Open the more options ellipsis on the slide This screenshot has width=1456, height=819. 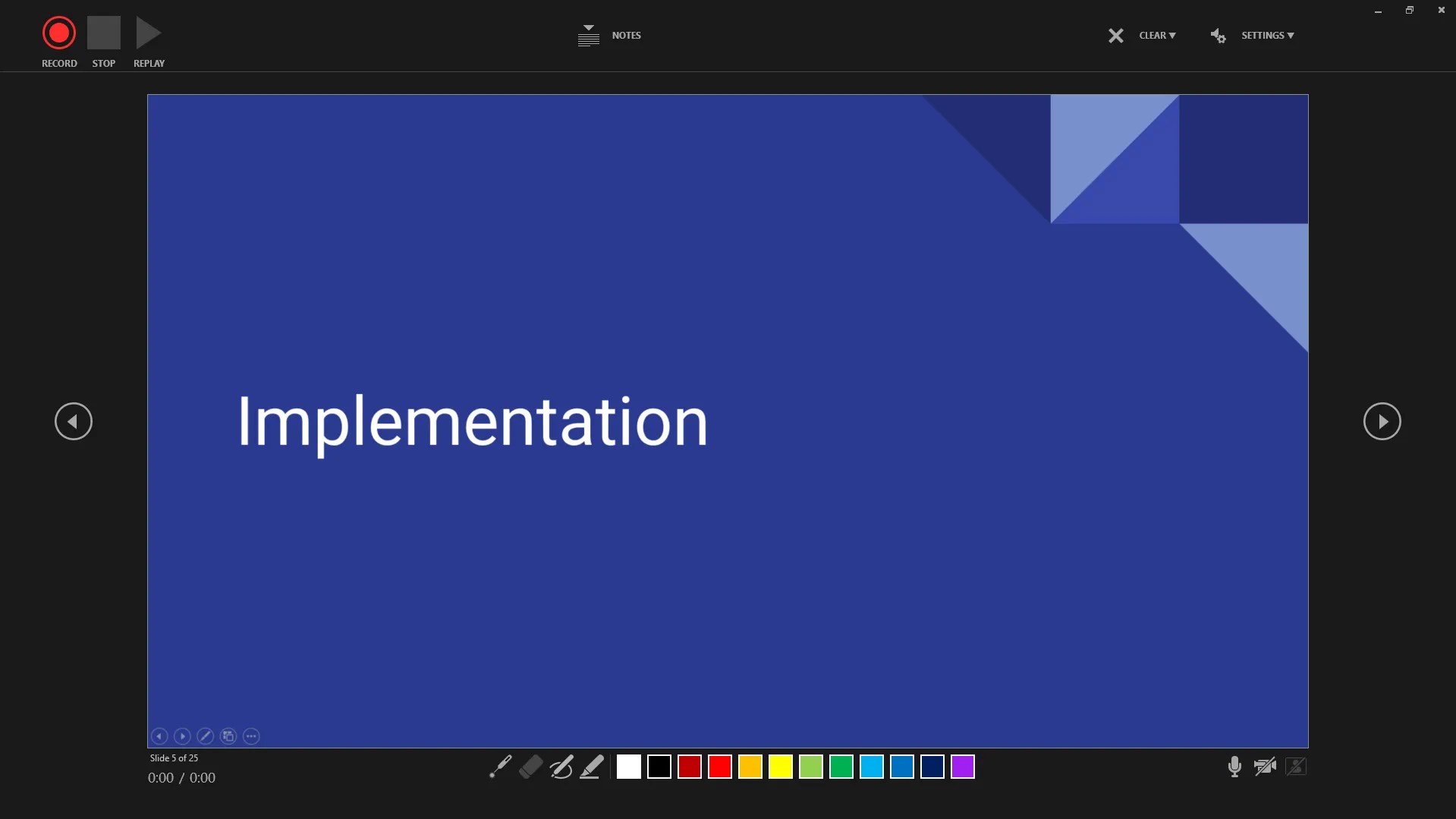pos(251,736)
